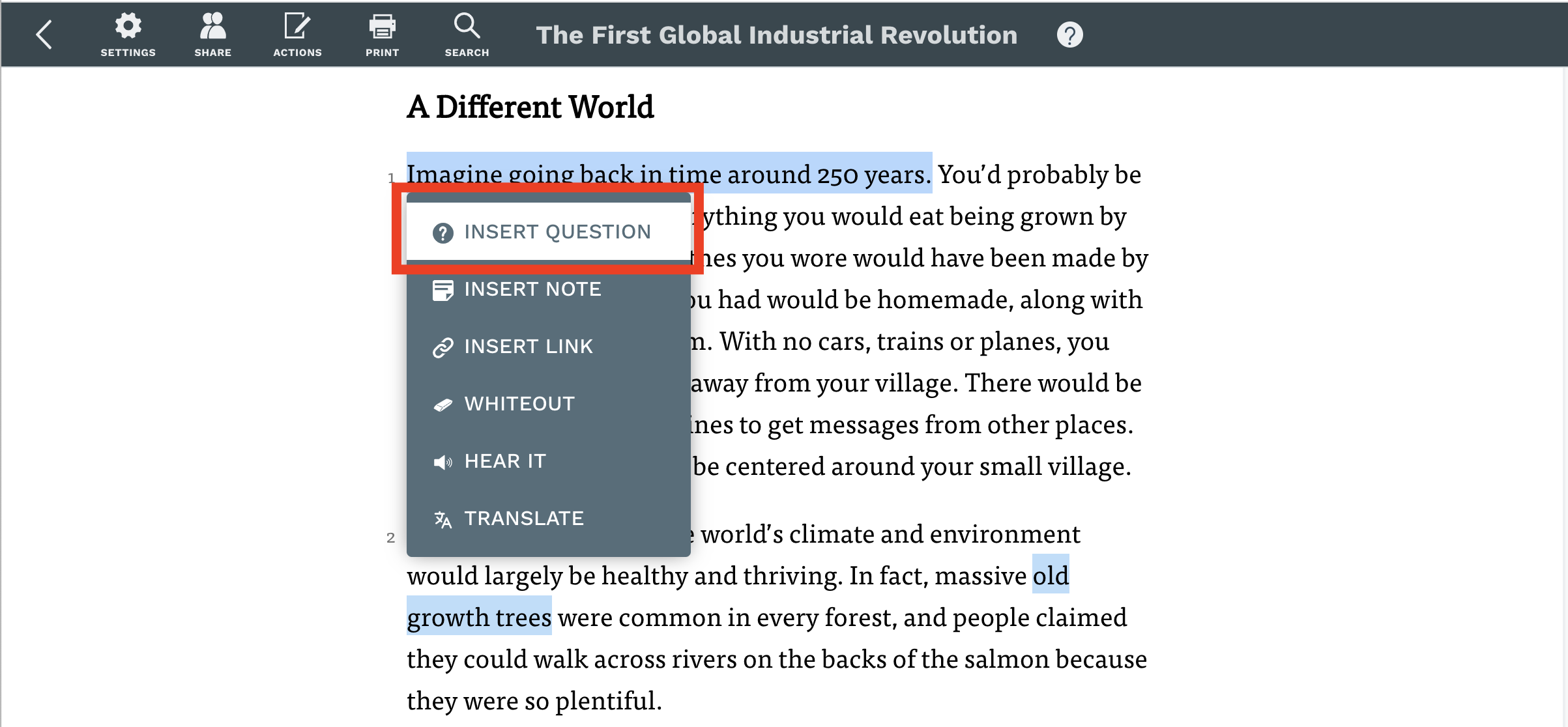Click the chain link icon in menu
Screen dimensions: 1568x727
(443, 348)
